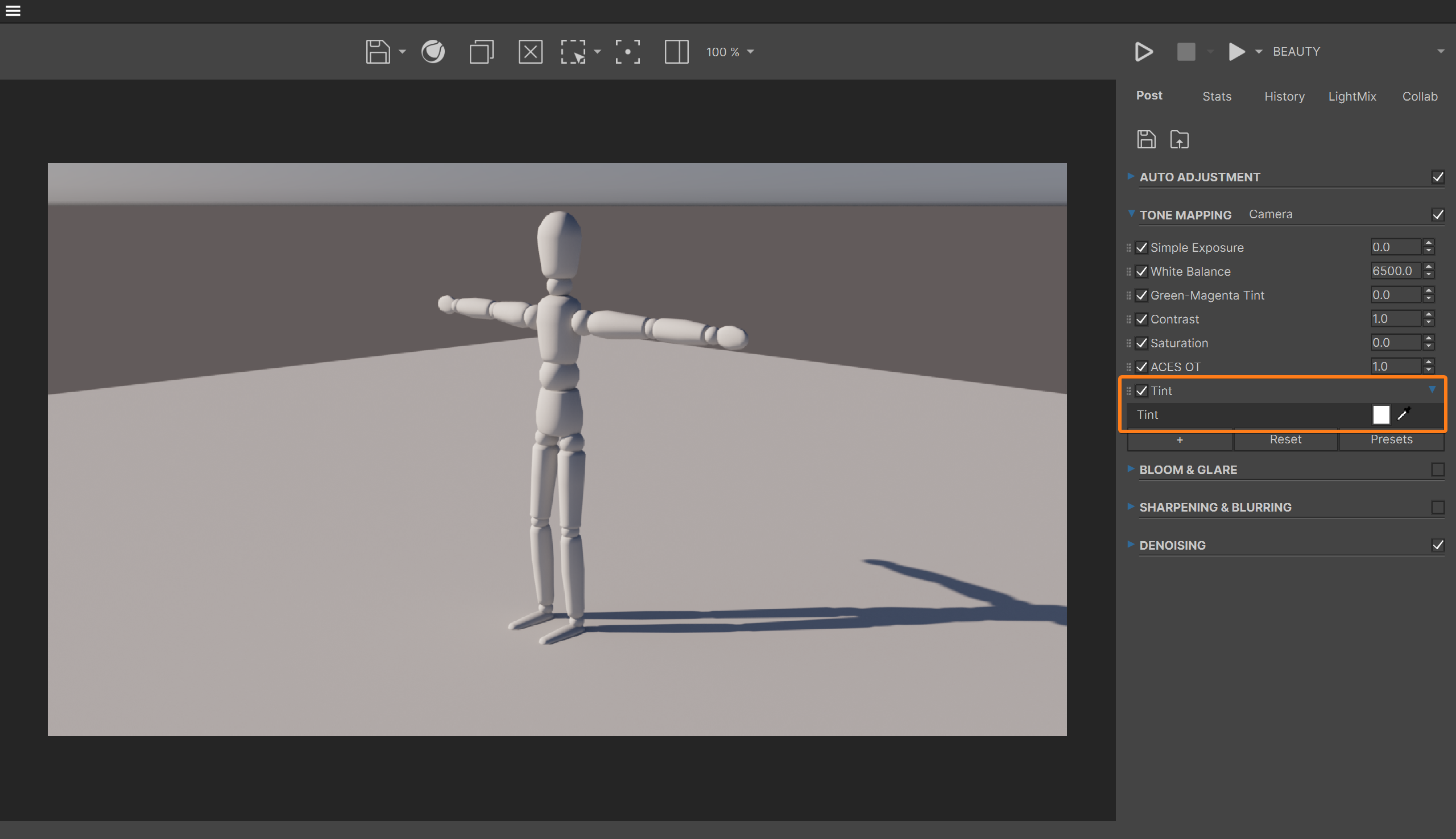Switch to the LightMix tab
The width and height of the screenshot is (1456, 839).
pyautogui.click(x=1352, y=96)
